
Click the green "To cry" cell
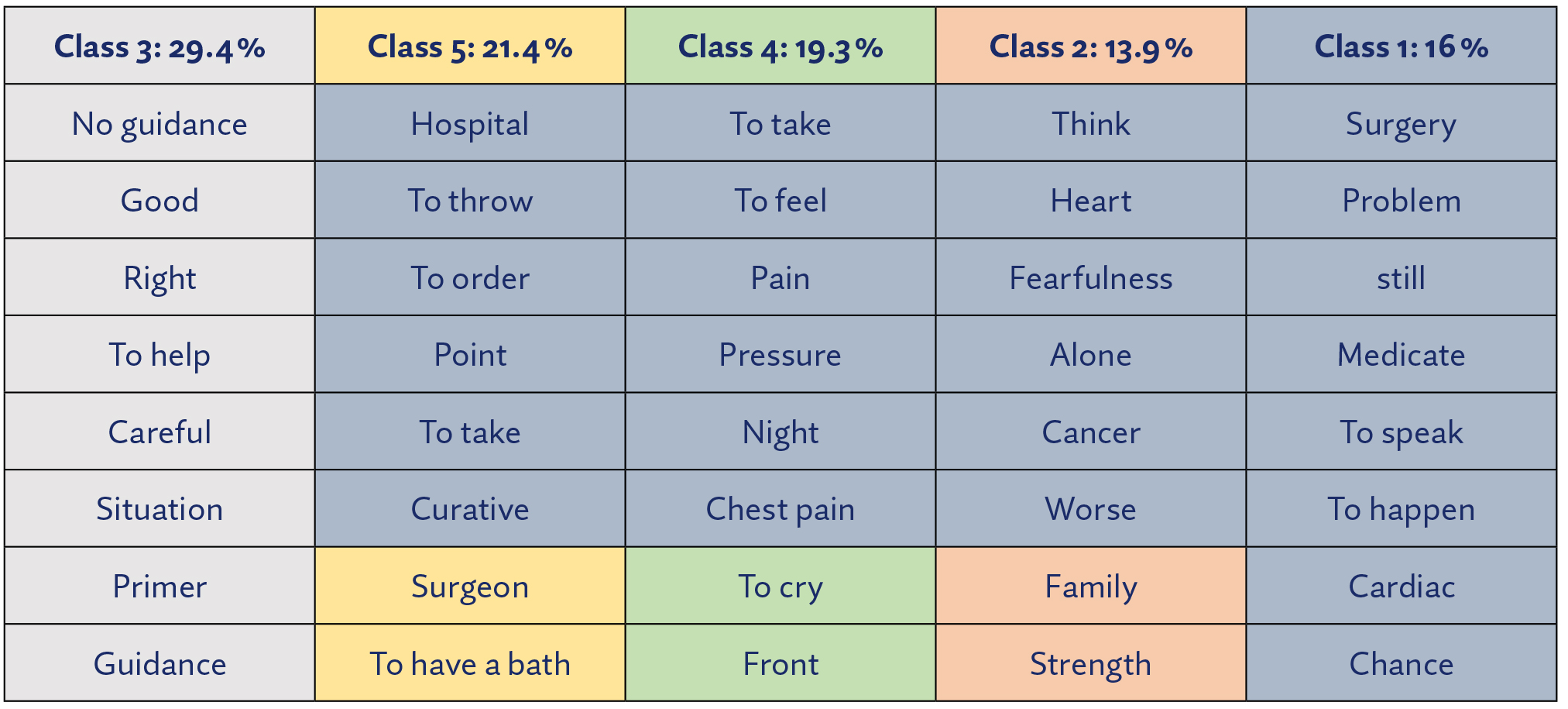coord(781,587)
